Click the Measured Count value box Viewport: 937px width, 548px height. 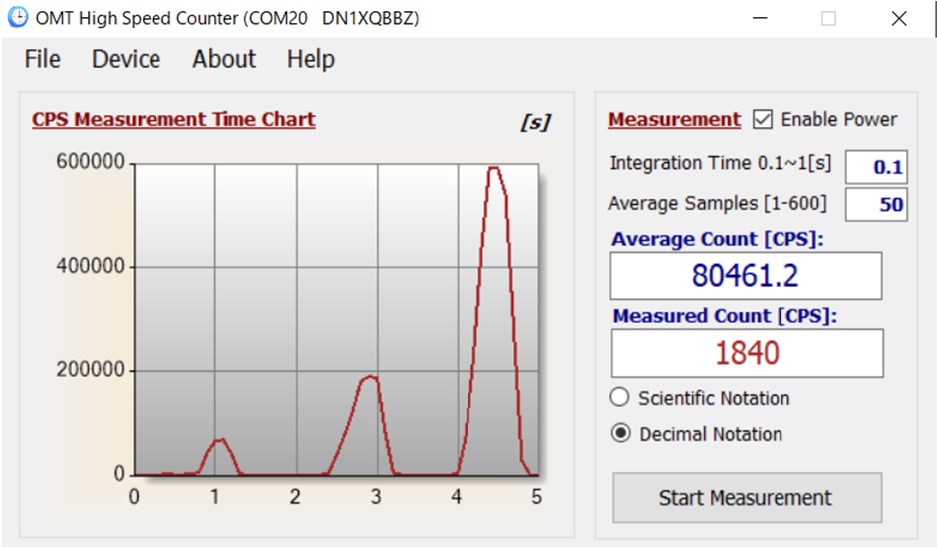pos(746,353)
